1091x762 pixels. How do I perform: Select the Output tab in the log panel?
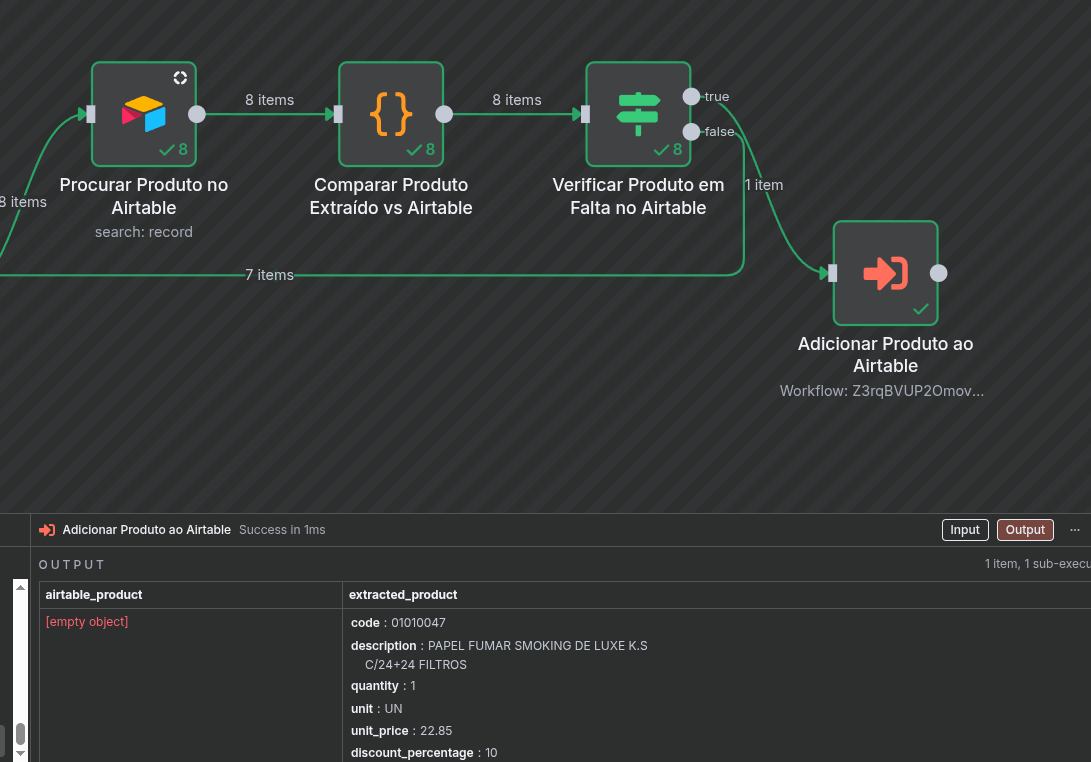(x=1024, y=529)
